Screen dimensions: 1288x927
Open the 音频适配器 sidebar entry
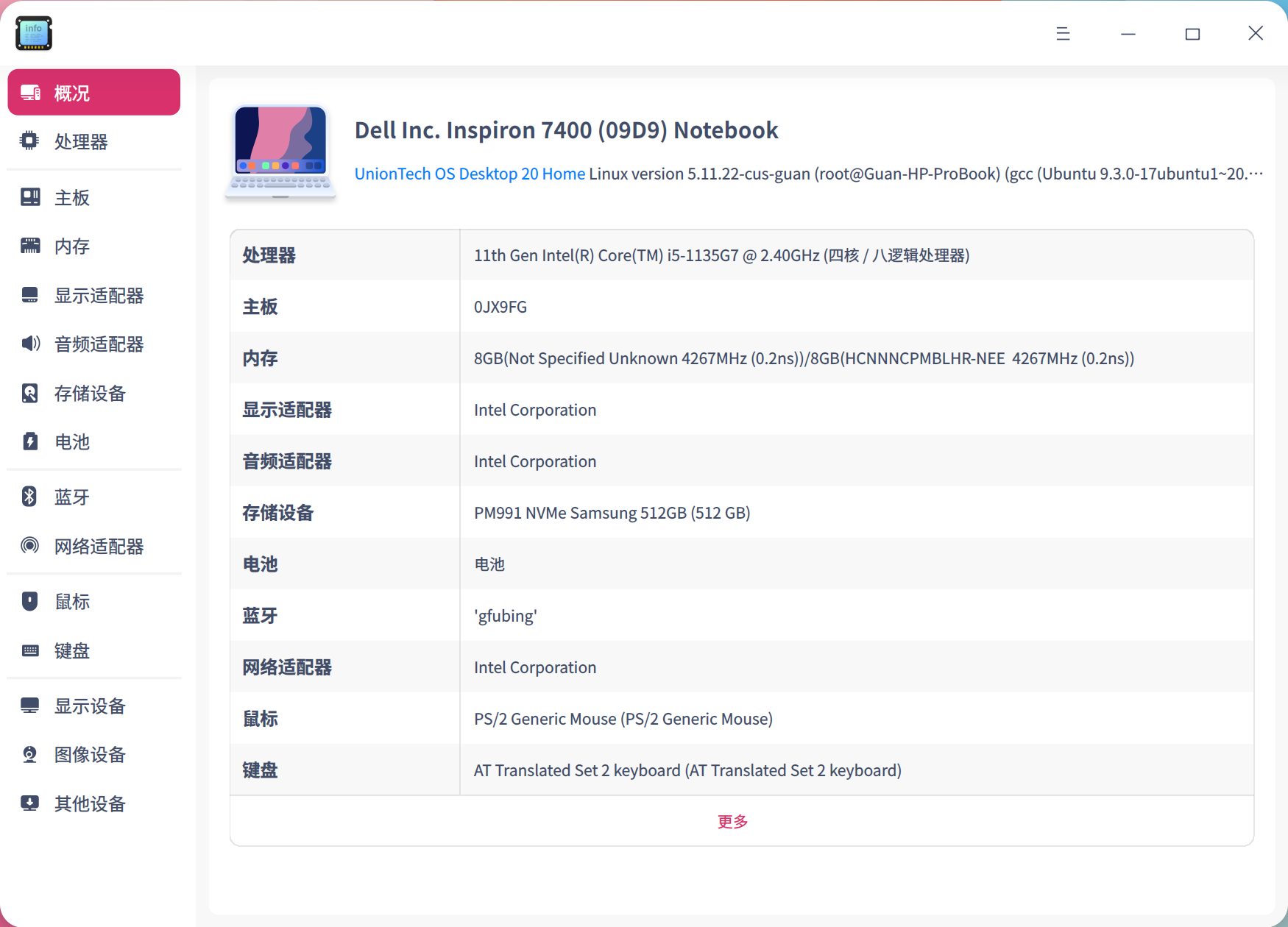[x=94, y=344]
